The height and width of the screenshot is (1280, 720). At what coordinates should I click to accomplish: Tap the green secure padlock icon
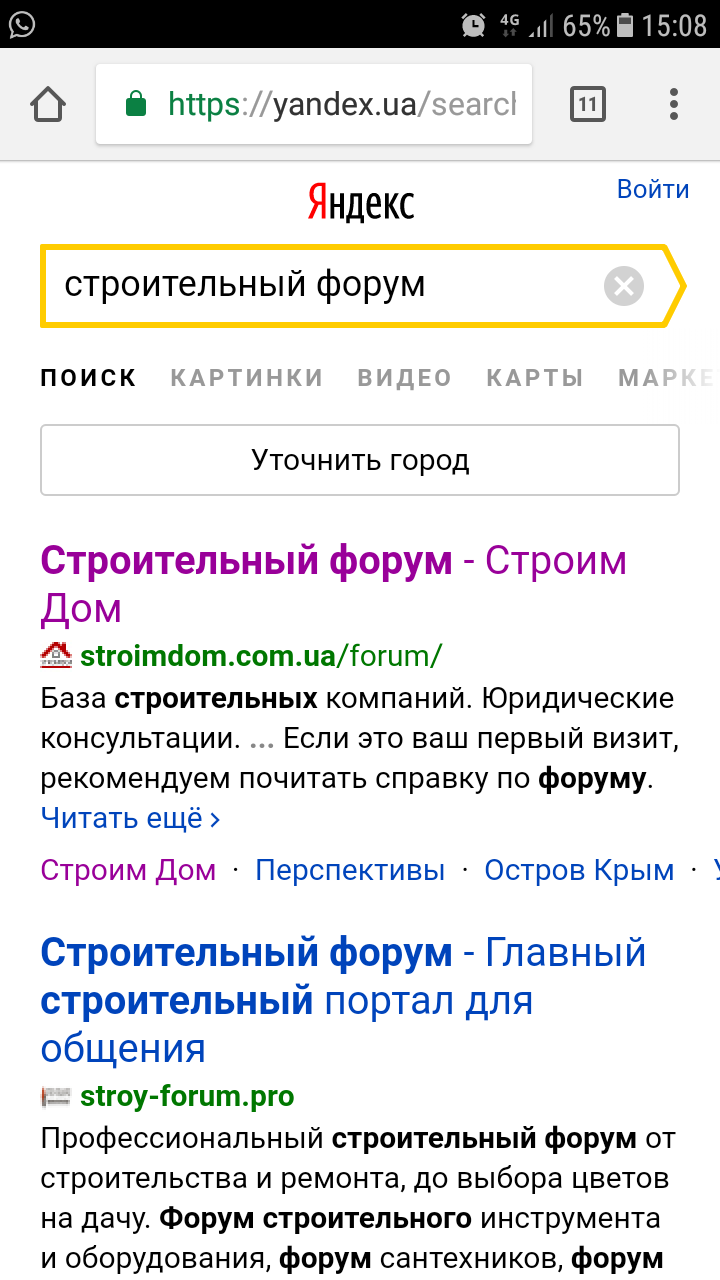point(136,104)
